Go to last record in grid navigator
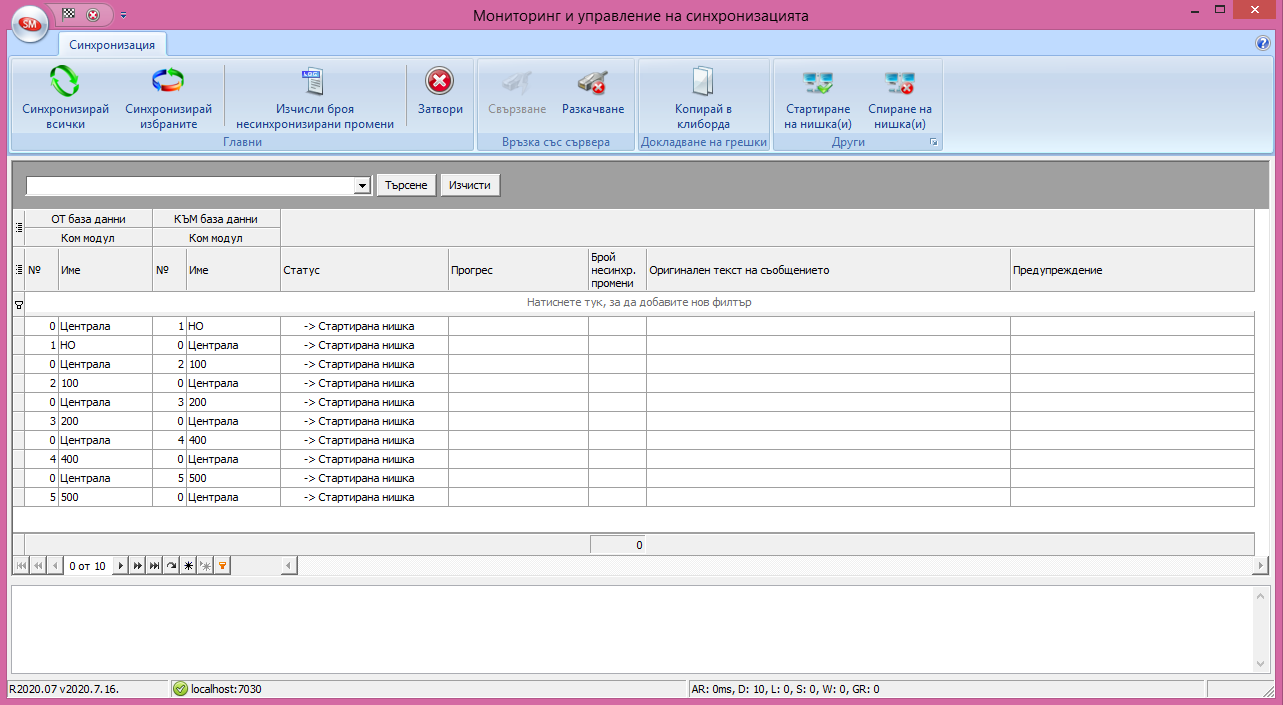1283x705 pixels. 154,566
